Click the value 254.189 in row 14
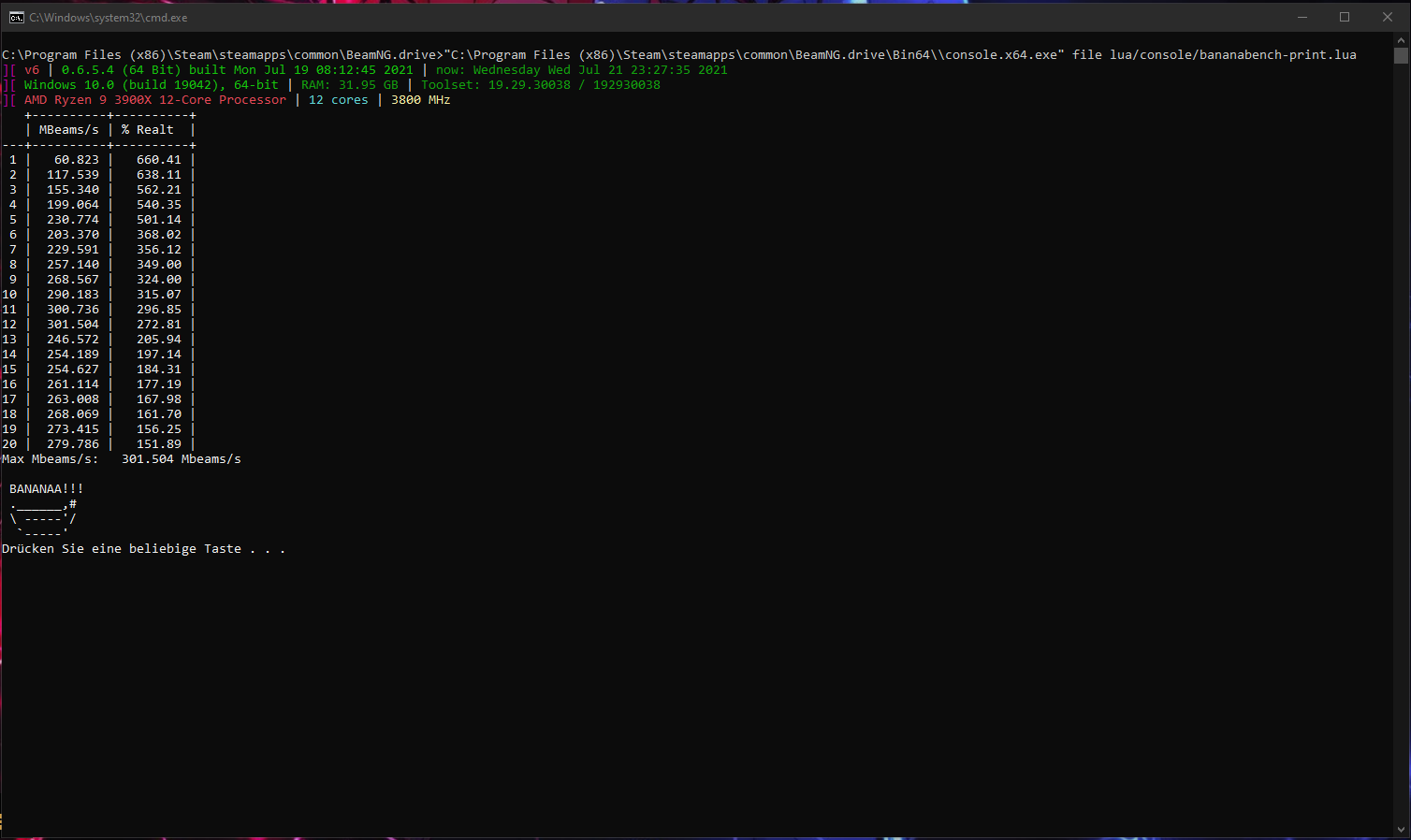The image size is (1411, 840). click(x=73, y=355)
